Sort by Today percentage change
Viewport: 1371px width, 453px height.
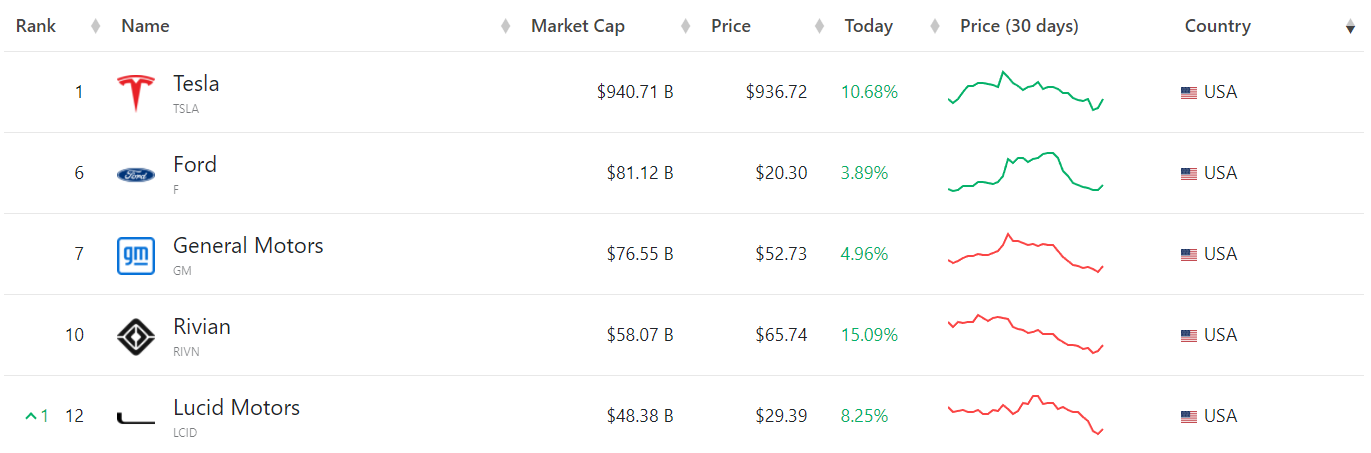868,26
